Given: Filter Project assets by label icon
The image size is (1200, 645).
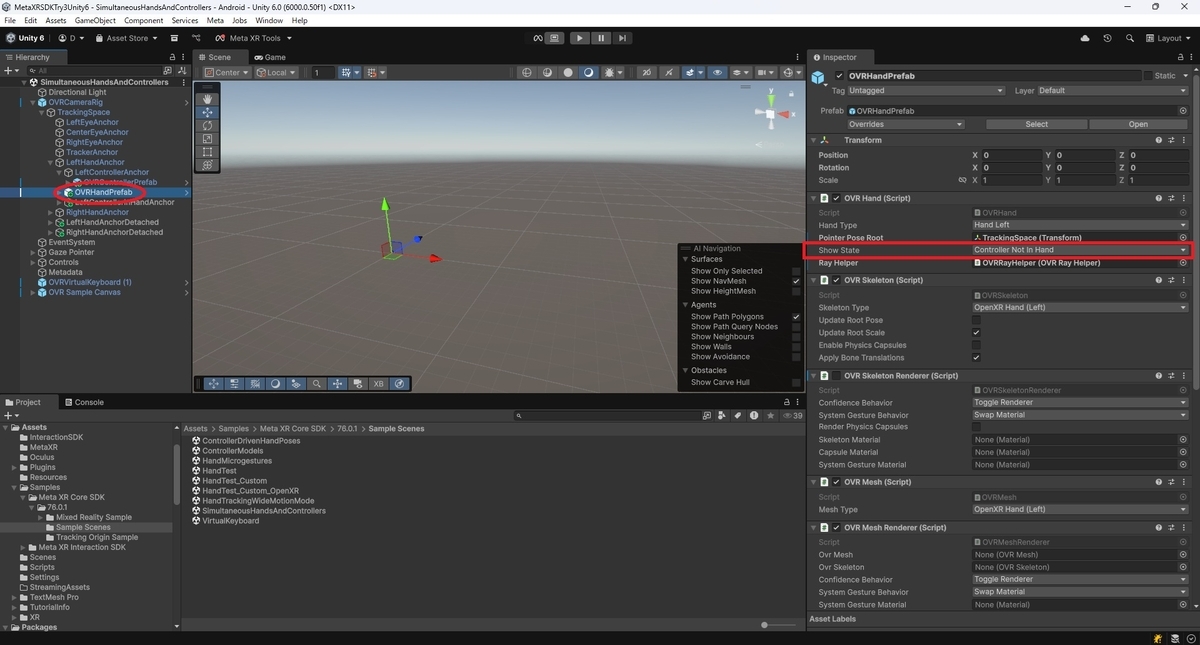Looking at the screenshot, I should point(737,415).
